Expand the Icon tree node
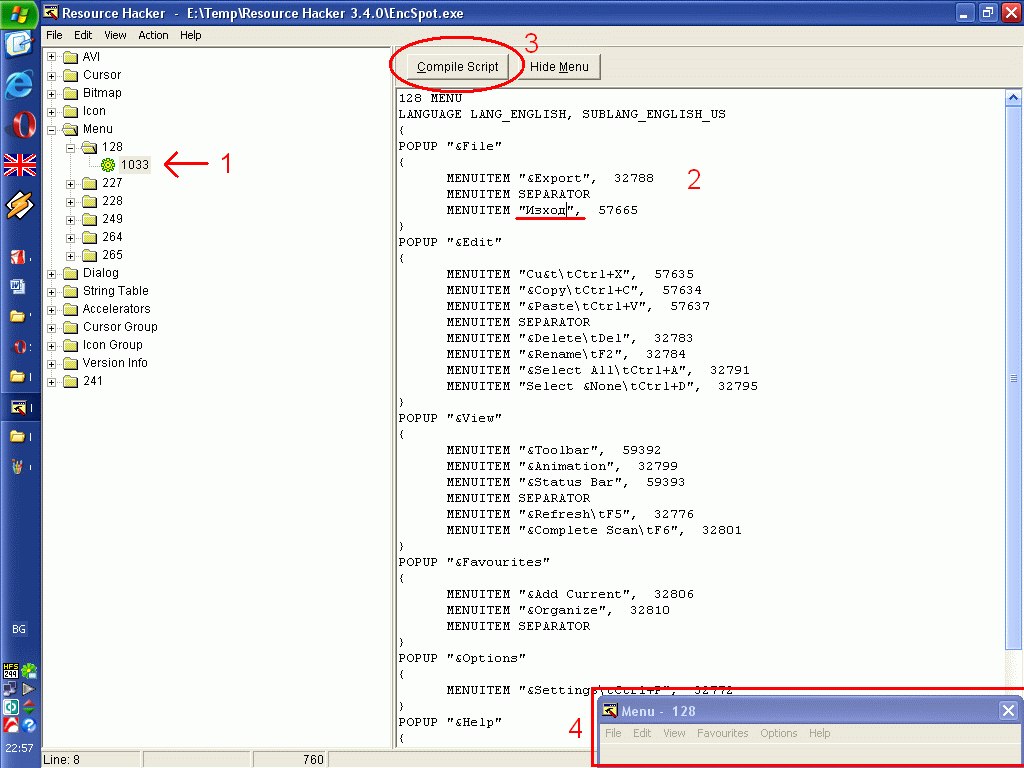Image resolution: width=1024 pixels, height=768 pixels. click(52, 112)
